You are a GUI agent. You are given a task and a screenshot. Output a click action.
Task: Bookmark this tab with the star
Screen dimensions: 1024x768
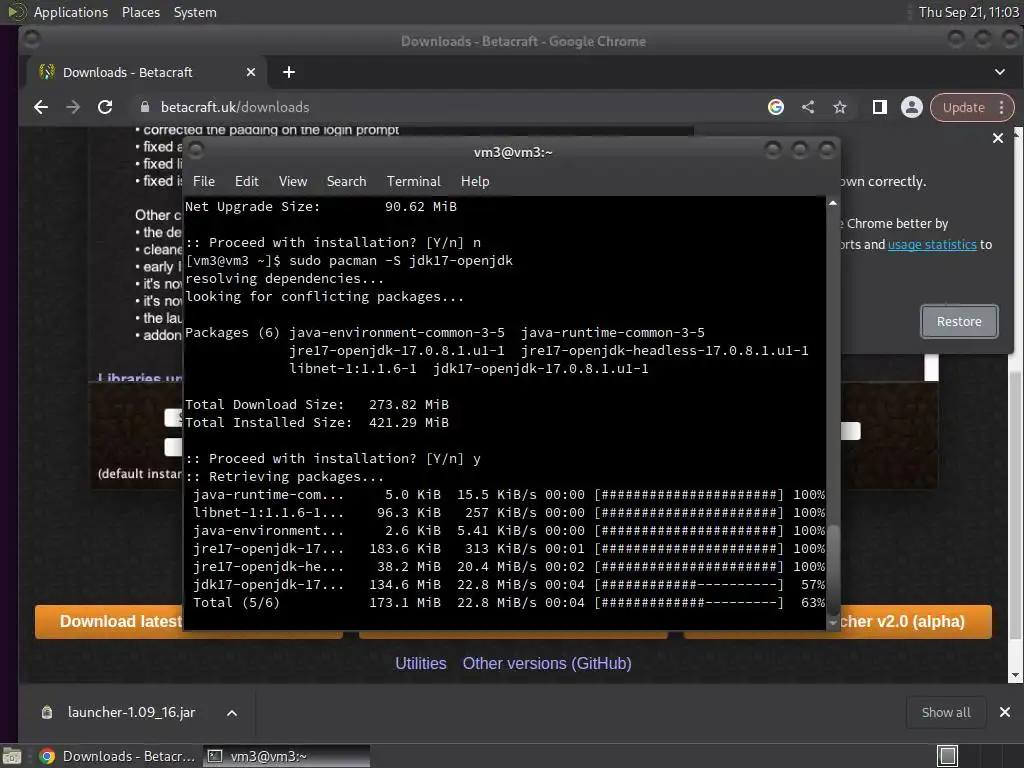pos(840,107)
